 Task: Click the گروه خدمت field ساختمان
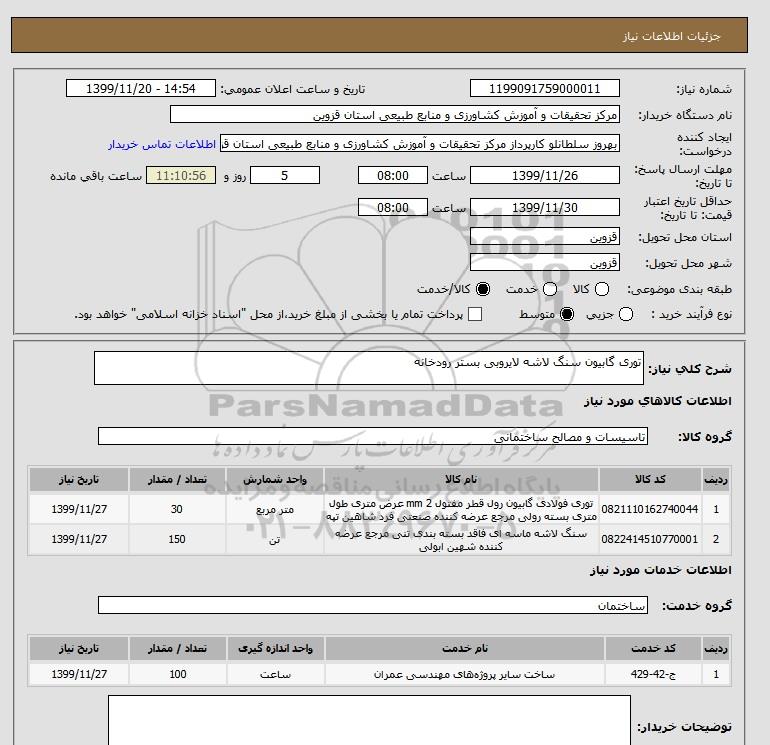tap(373, 605)
